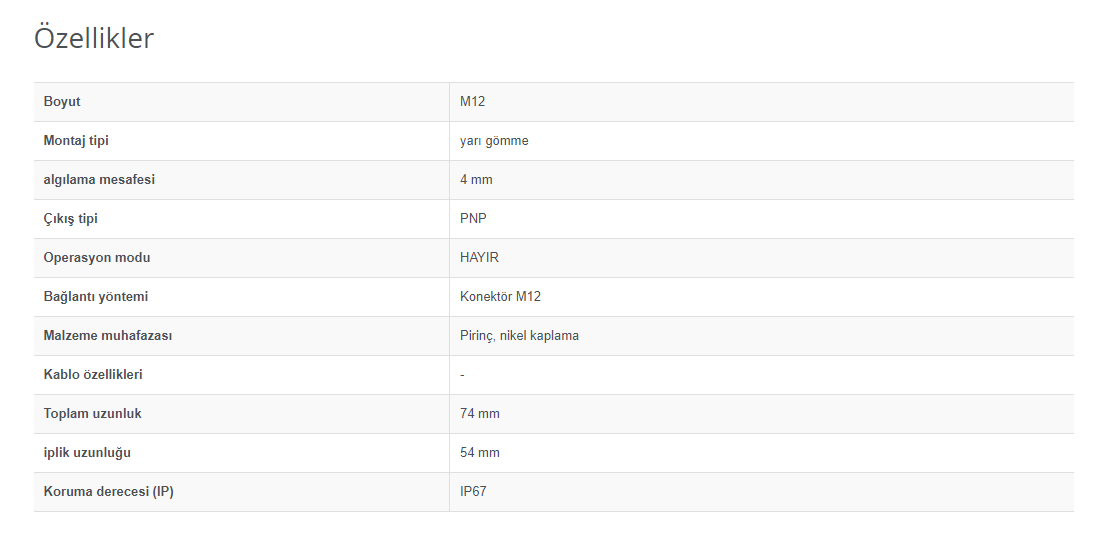The image size is (1097, 540).
Task: Select the Kablo özellikleri label
Action: (93, 375)
